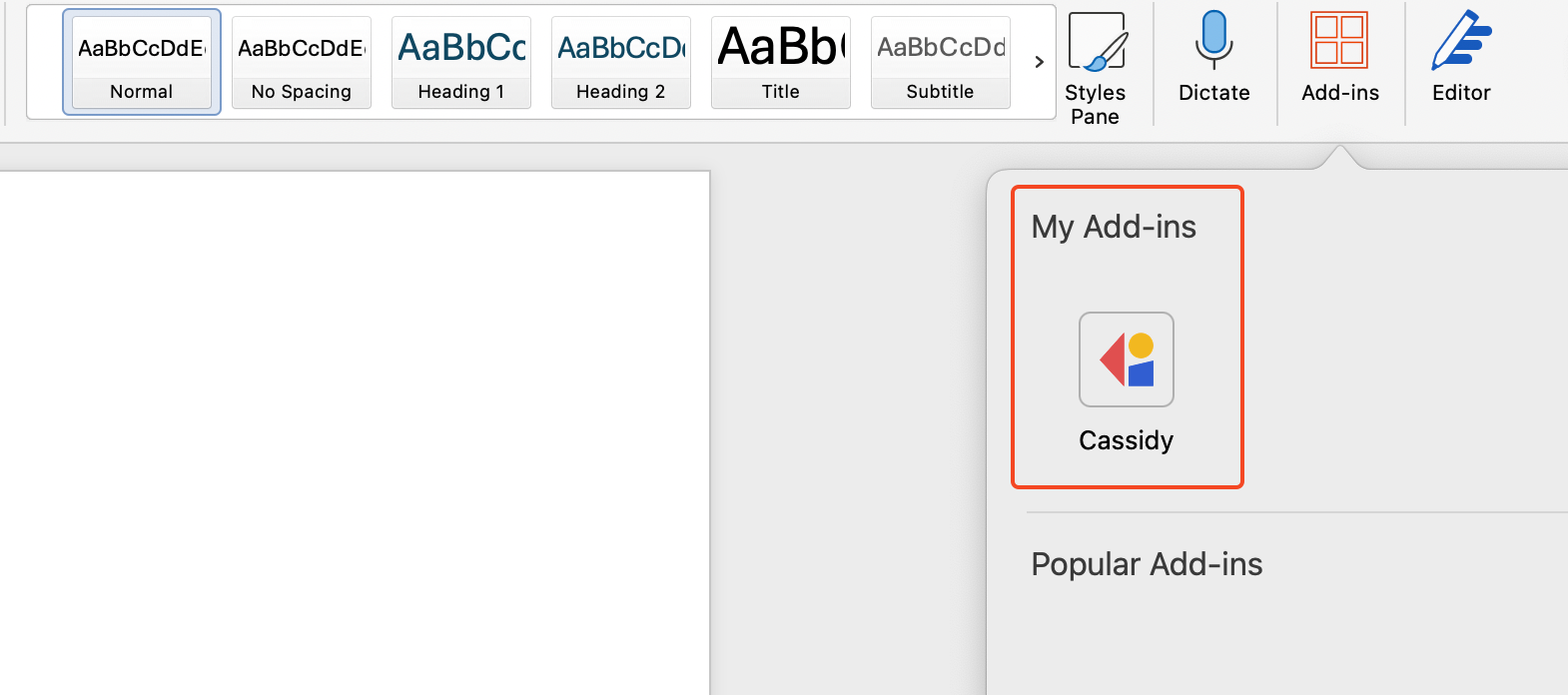Select the My Add-ins heading text
This screenshot has width=1568, height=695.
(x=1114, y=227)
